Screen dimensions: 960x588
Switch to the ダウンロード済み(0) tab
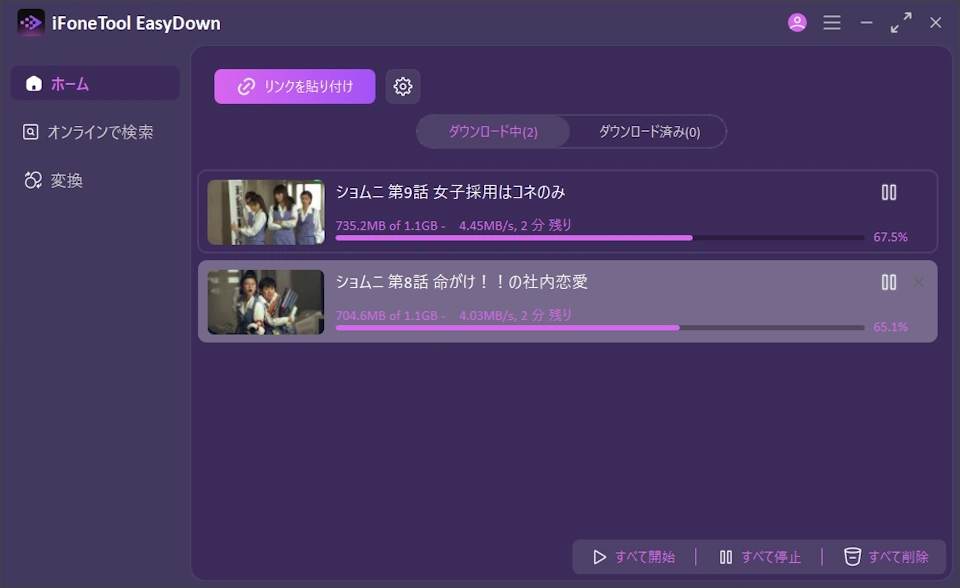(x=649, y=132)
